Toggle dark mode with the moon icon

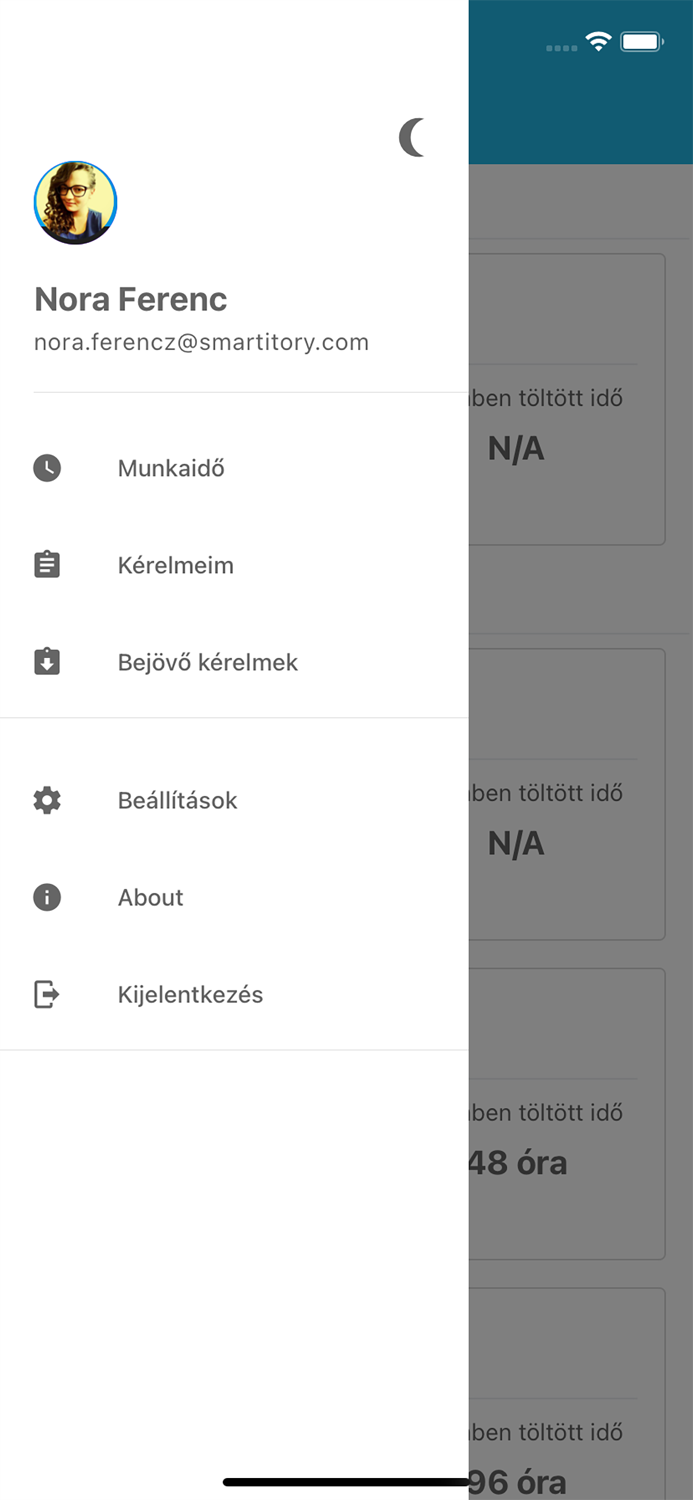pyautogui.click(x=412, y=138)
